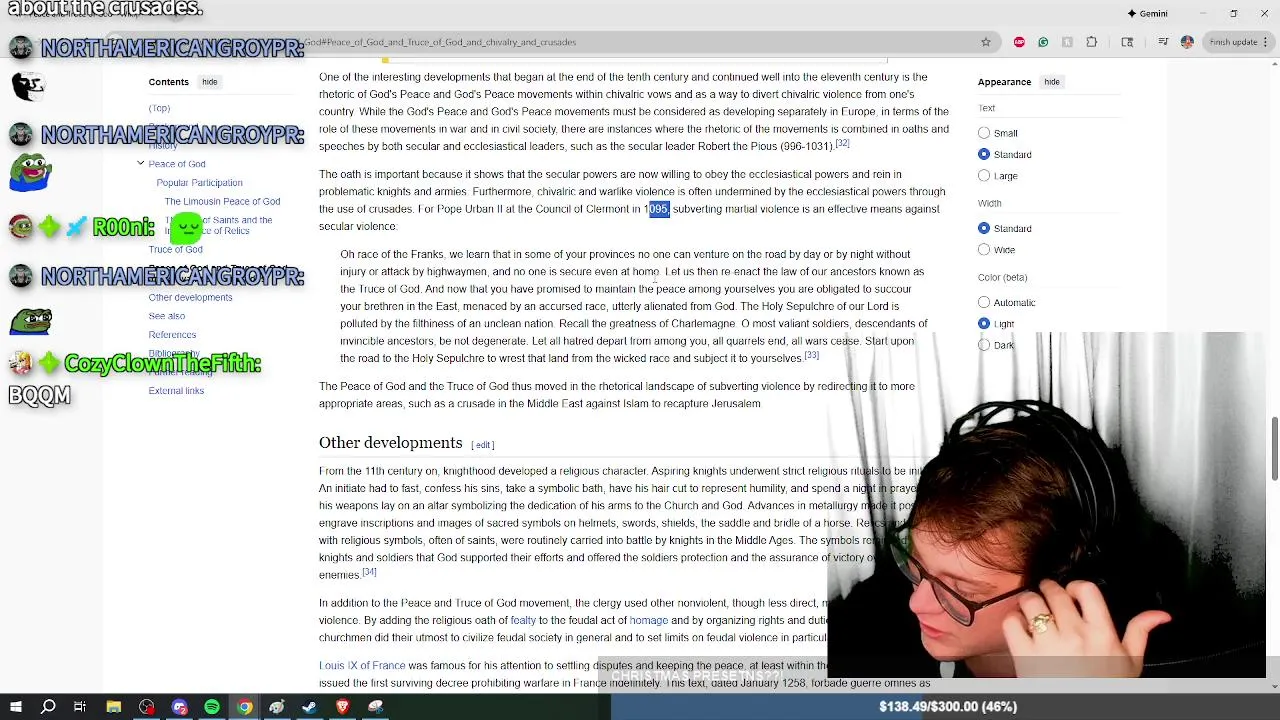Open the Grammarly extension icon
Image resolution: width=1280 pixels, height=720 pixels.
[1043, 42]
